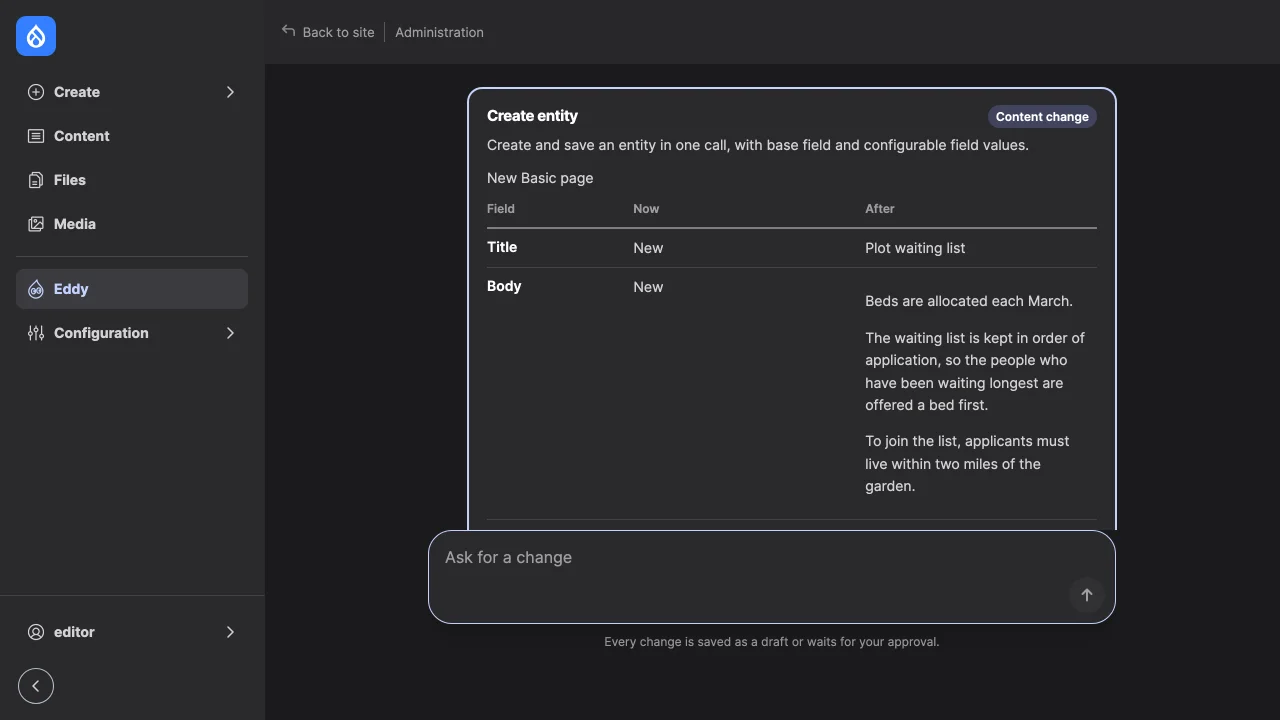The height and width of the screenshot is (720, 1280).
Task: Click the New Basic page caption
Action: click(x=540, y=178)
